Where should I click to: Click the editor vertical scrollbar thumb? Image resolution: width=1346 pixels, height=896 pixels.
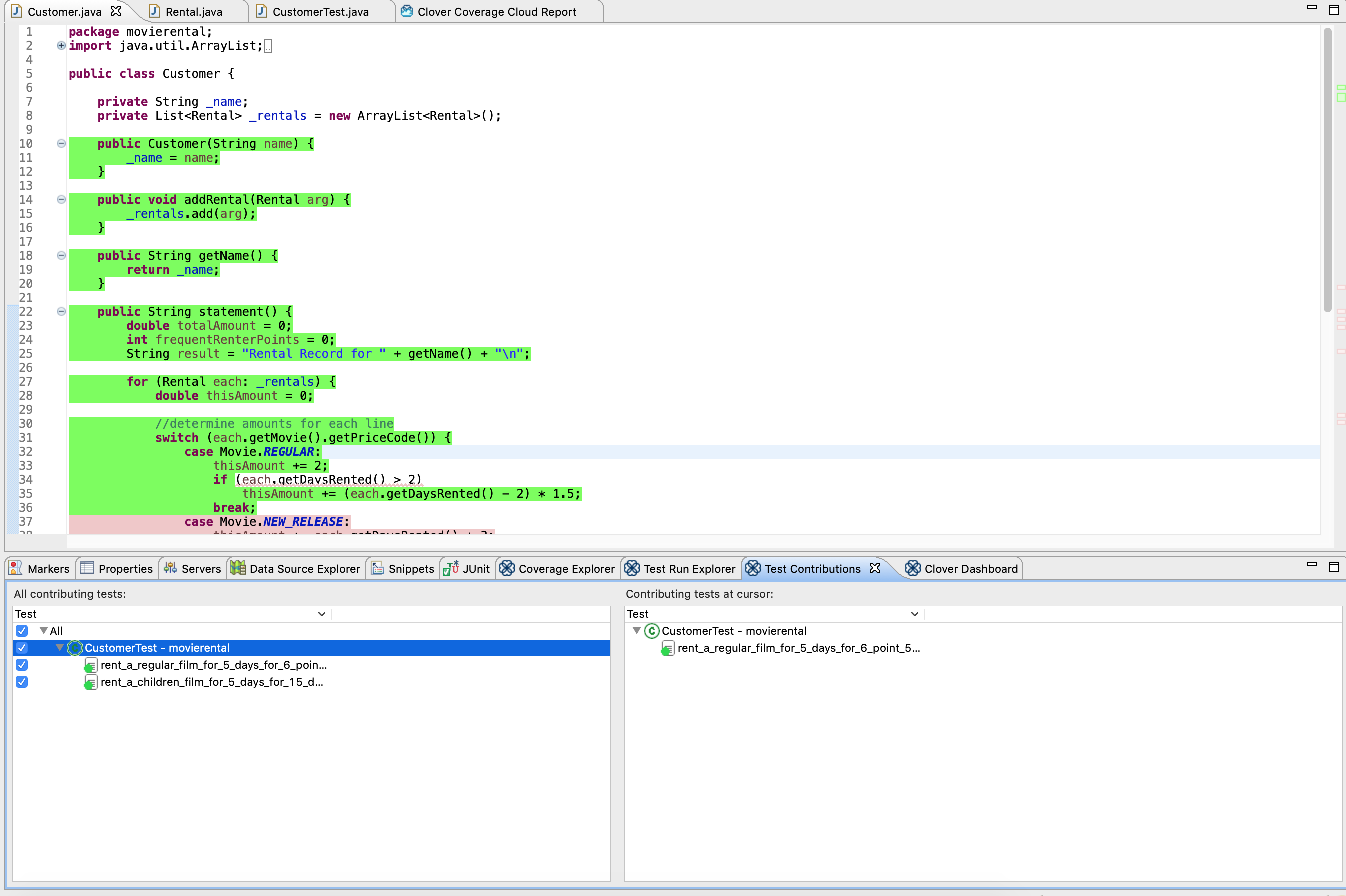1327,170
